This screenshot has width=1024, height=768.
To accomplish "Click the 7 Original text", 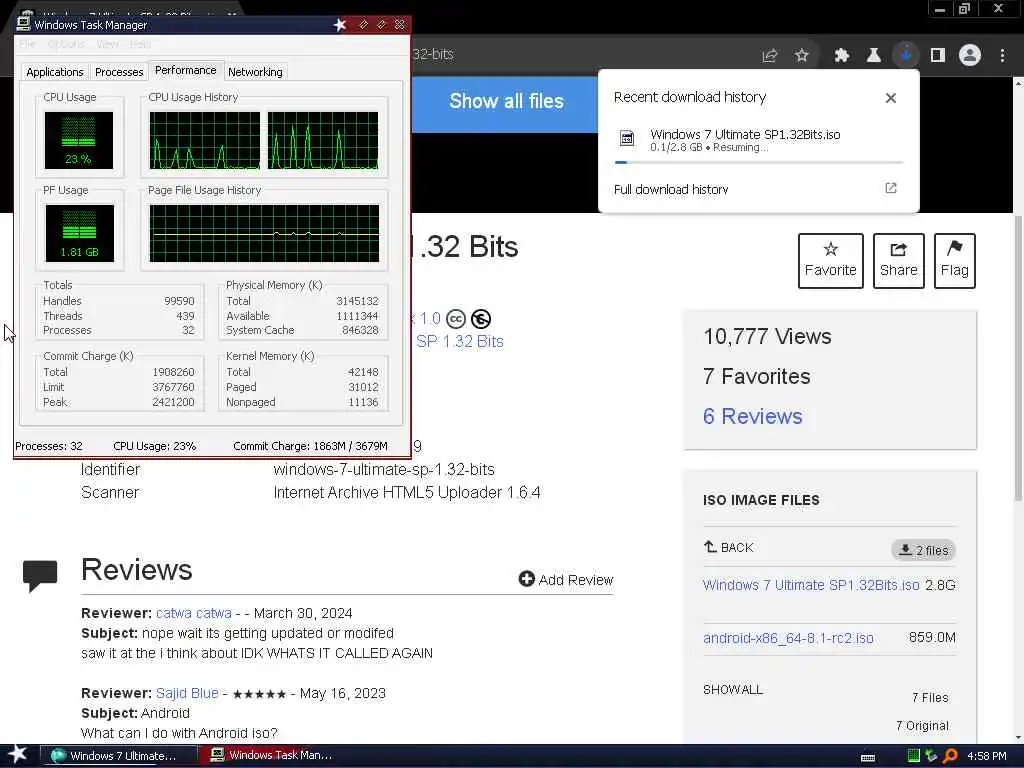I will pyautogui.click(x=922, y=726).
